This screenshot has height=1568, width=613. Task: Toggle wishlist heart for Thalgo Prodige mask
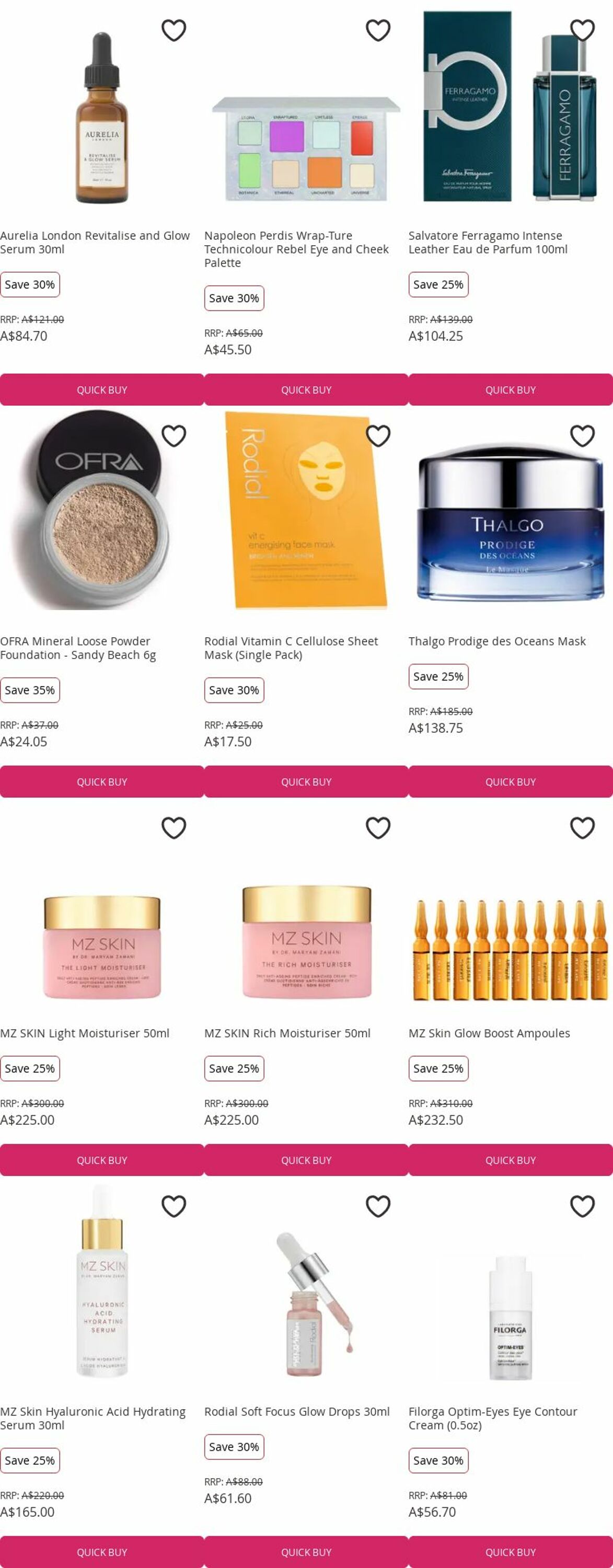click(583, 436)
